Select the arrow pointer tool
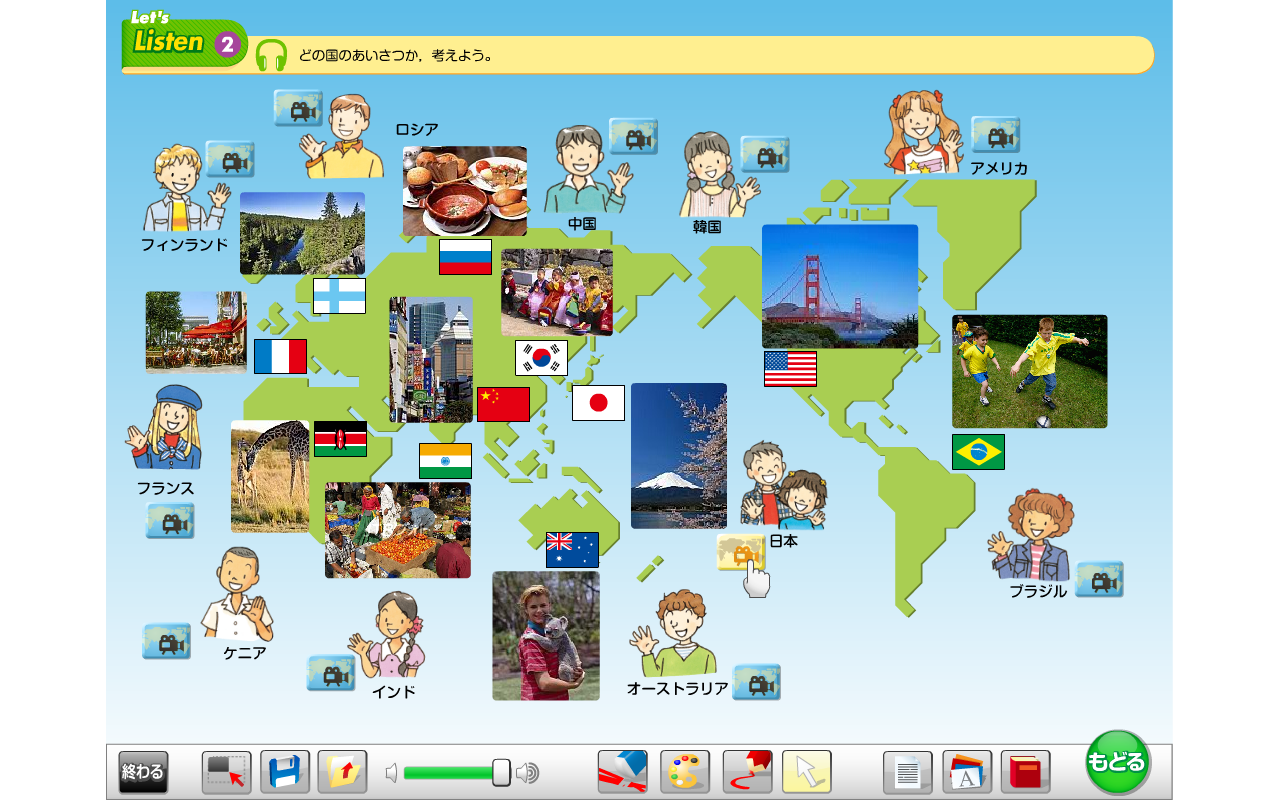 pyautogui.click(x=806, y=772)
